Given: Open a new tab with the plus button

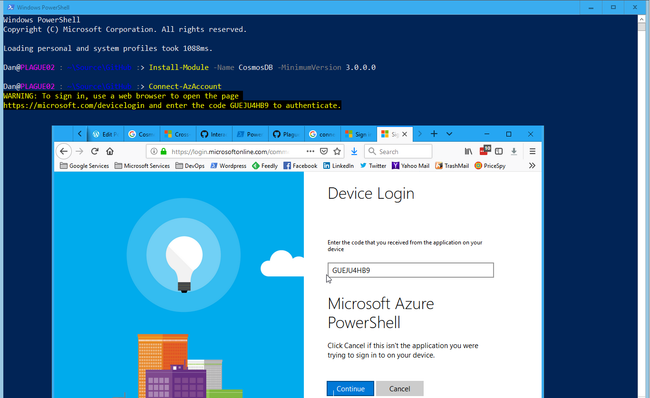Looking at the screenshot, I should coord(434,133).
